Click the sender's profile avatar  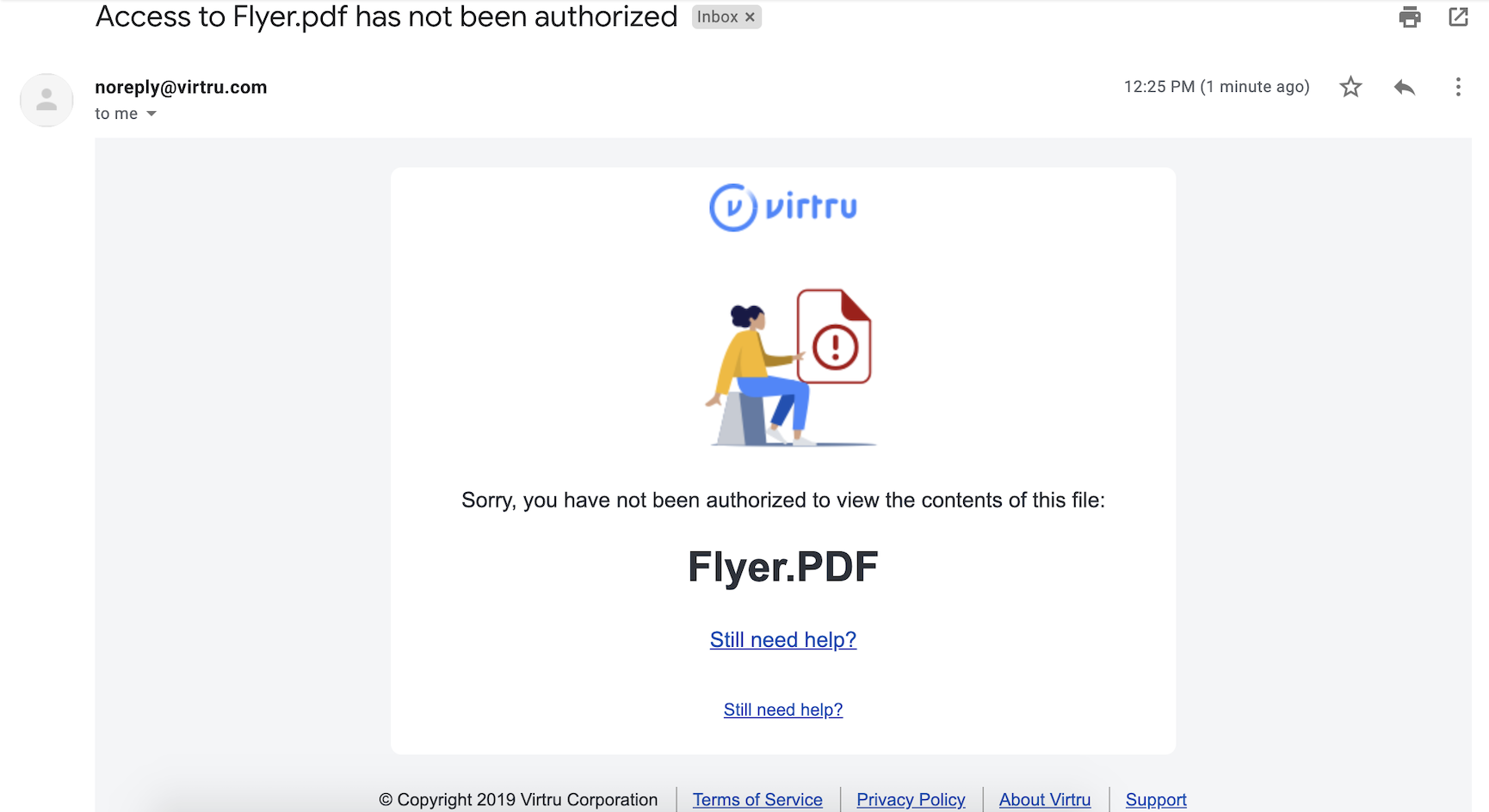[x=46, y=100]
